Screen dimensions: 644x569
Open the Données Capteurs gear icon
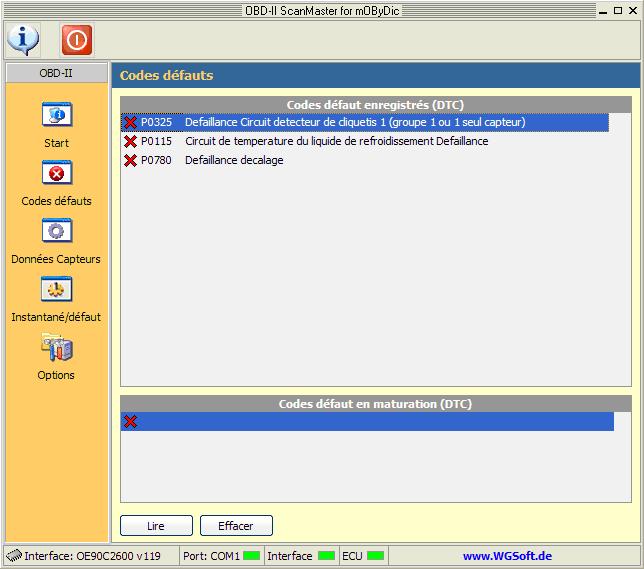[x=56, y=231]
